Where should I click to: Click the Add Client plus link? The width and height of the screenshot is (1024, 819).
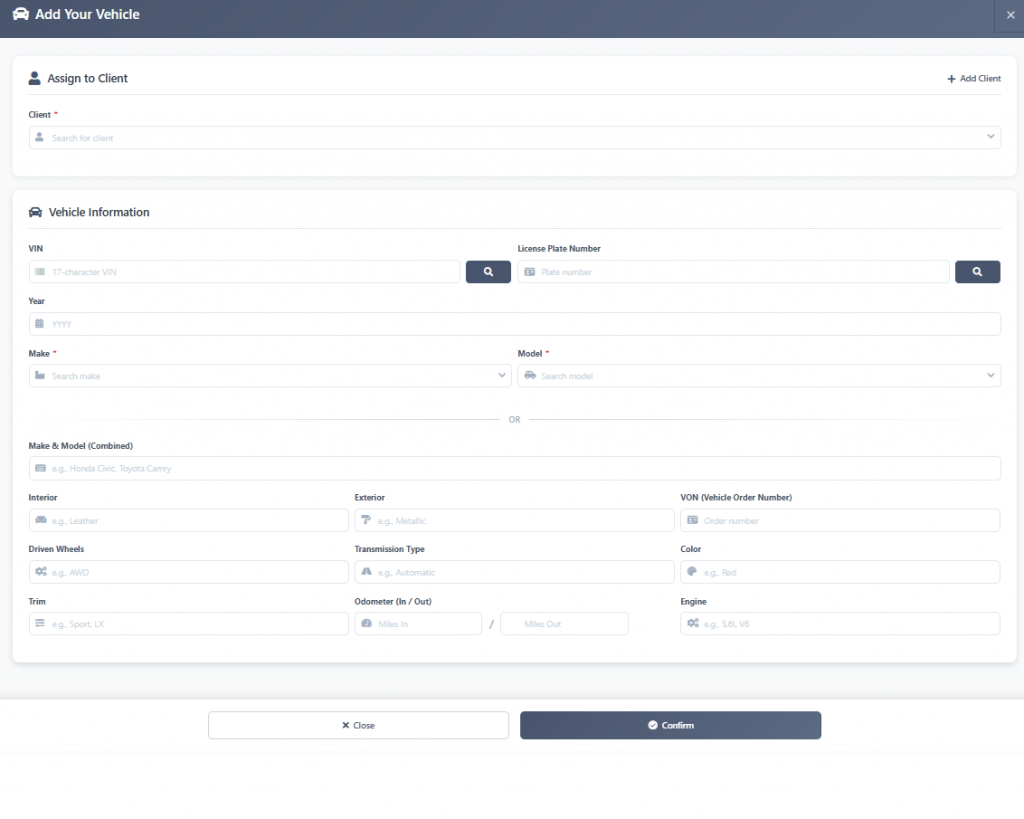(973, 78)
